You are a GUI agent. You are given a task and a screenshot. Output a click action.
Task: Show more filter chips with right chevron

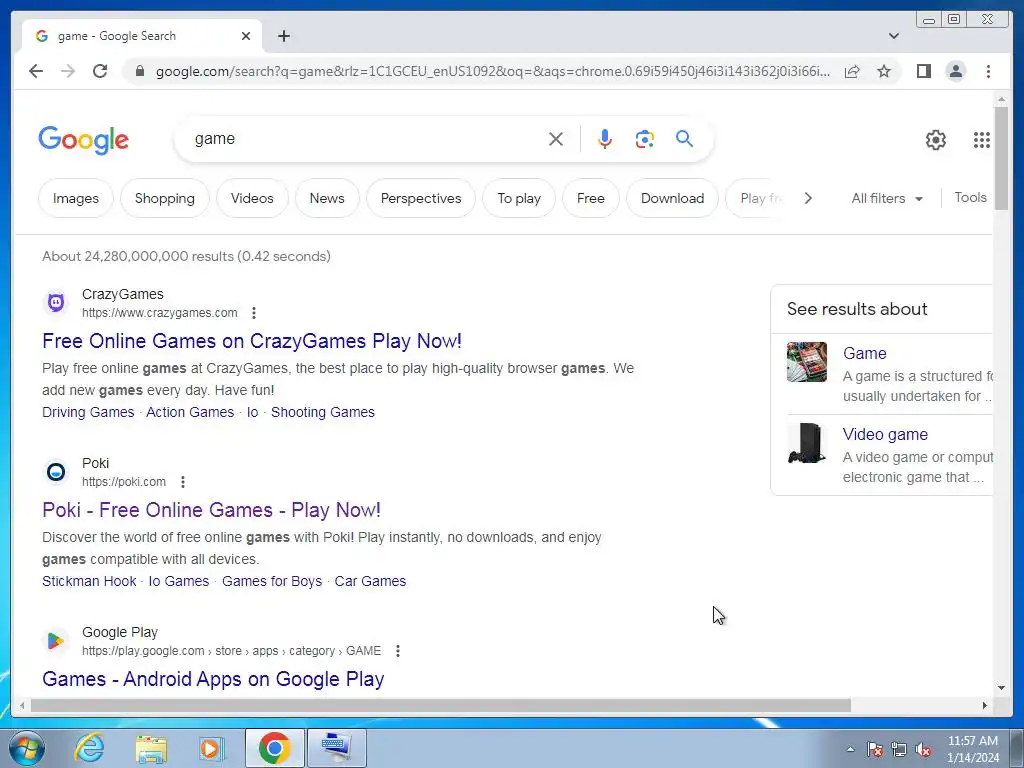(x=808, y=198)
